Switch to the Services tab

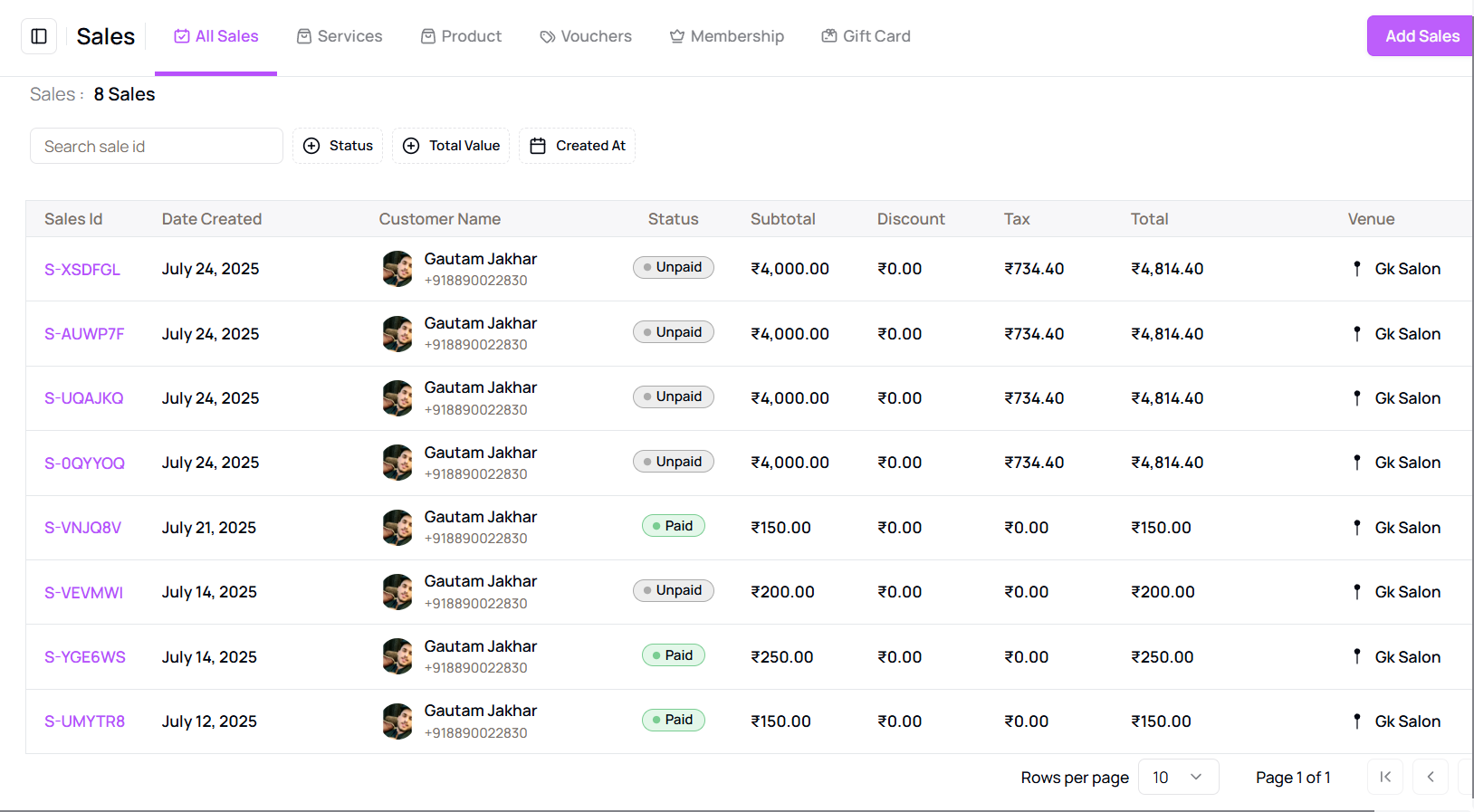[x=340, y=36]
